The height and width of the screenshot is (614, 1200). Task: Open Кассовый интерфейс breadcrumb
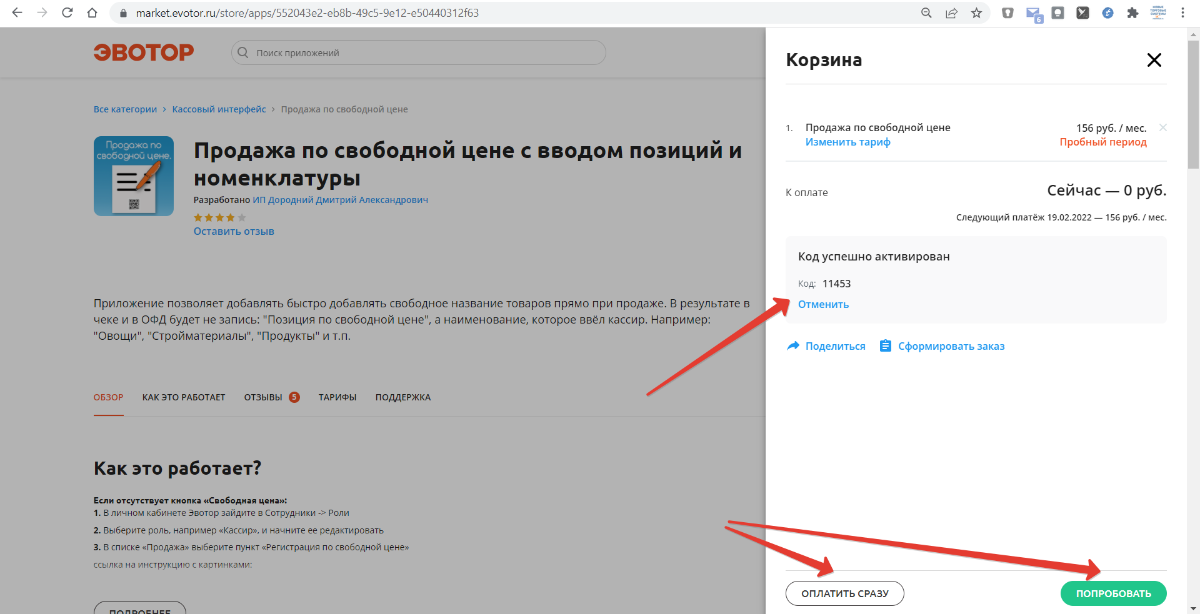219,109
